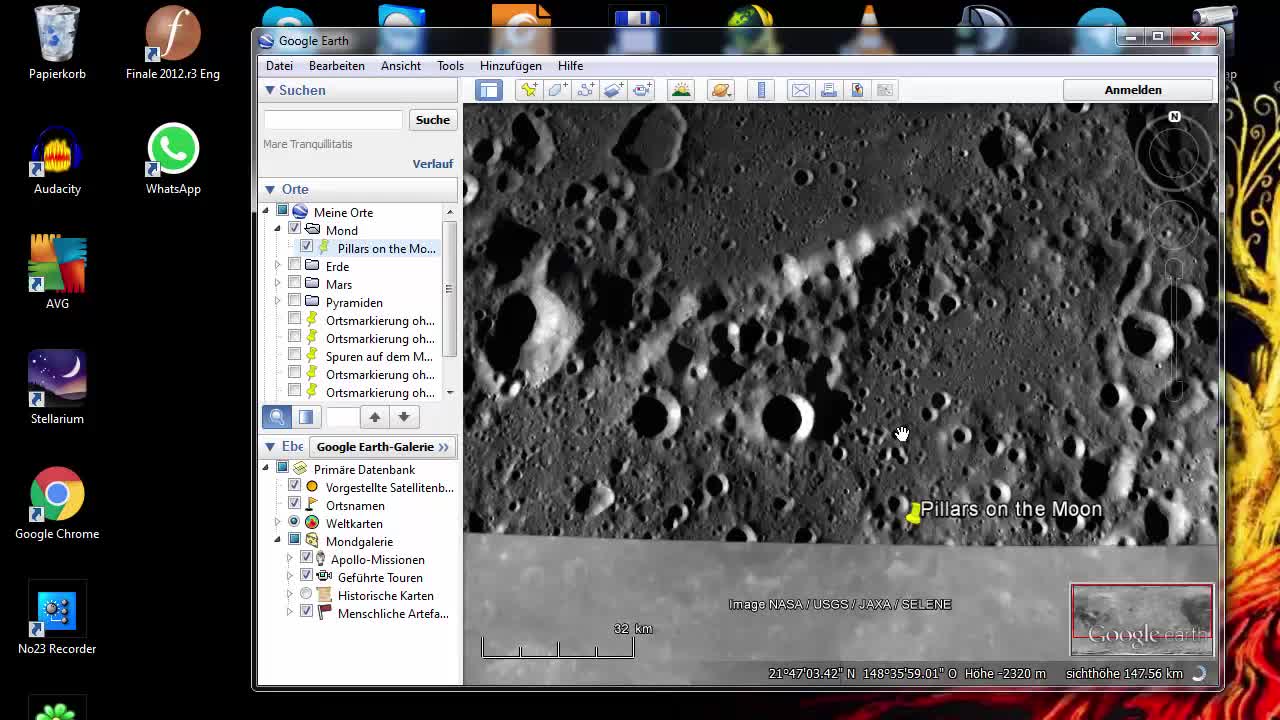1280x720 pixels.
Task: Open the Hilfe menu
Action: coord(570,66)
